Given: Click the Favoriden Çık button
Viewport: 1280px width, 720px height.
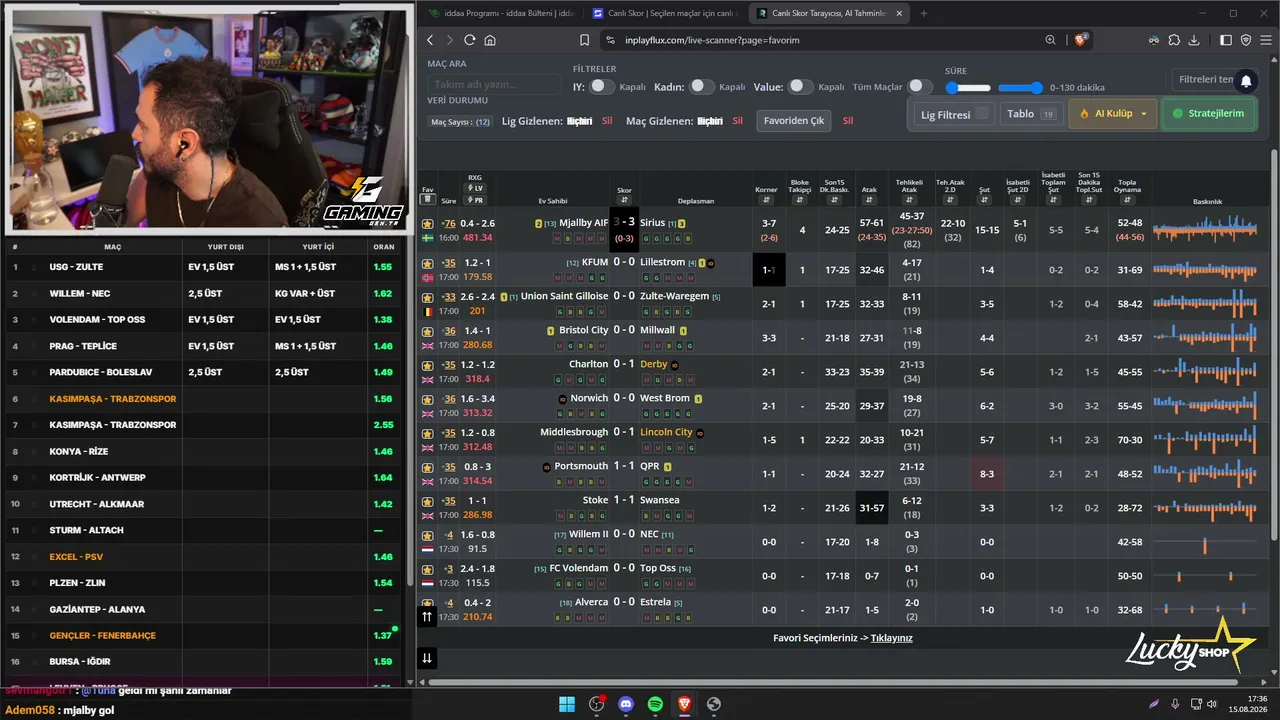Looking at the screenshot, I should (x=794, y=121).
